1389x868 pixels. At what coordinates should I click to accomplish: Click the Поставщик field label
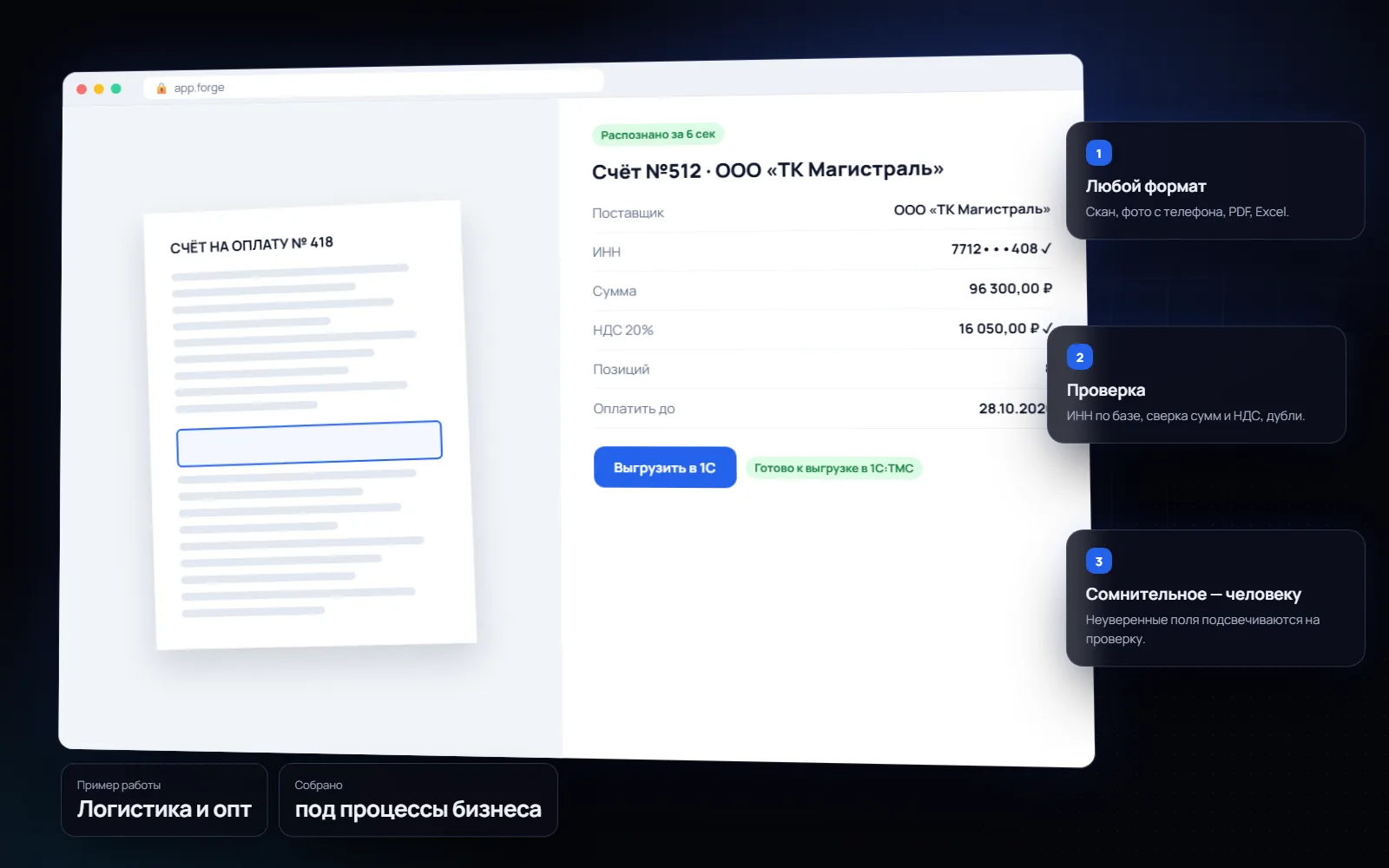pyautogui.click(x=628, y=213)
